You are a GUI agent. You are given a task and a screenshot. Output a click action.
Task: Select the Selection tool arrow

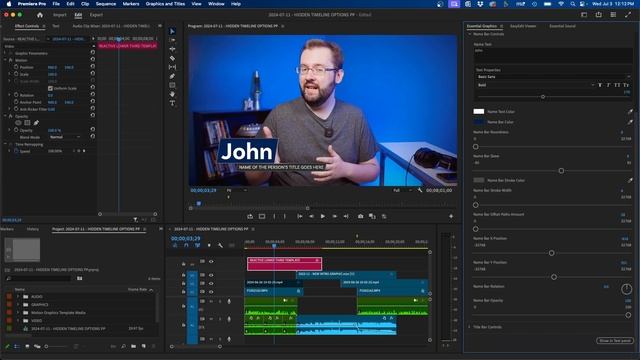(x=172, y=31)
